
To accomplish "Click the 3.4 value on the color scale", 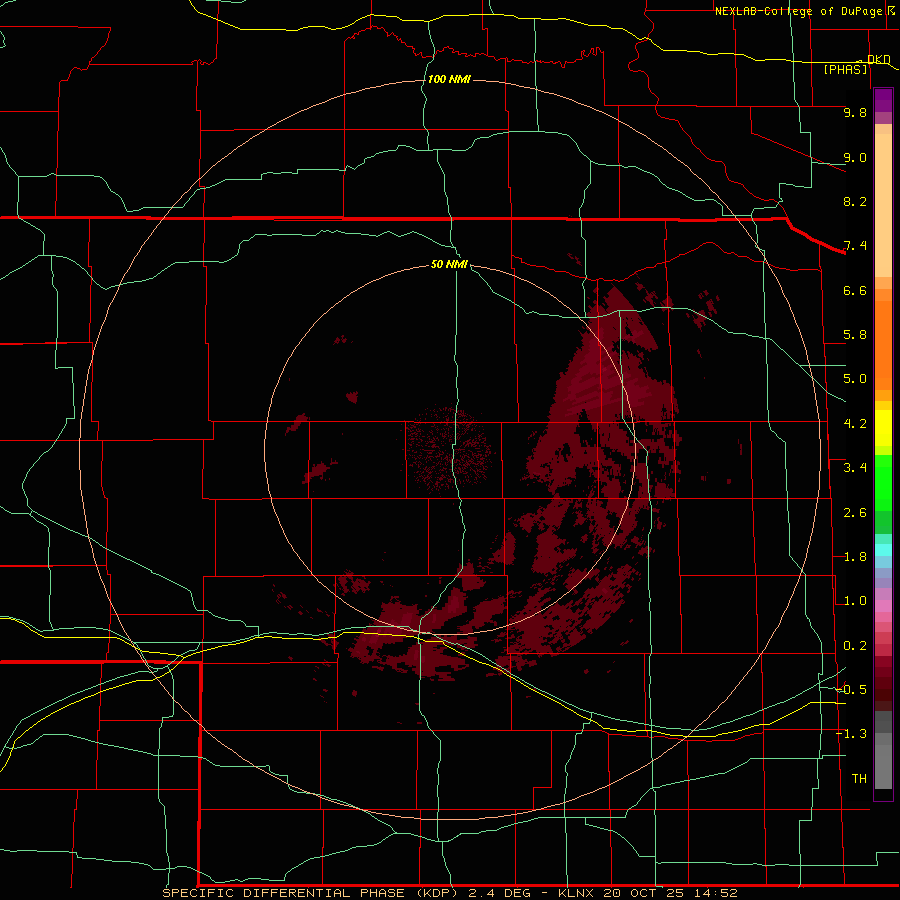I will point(855,468).
